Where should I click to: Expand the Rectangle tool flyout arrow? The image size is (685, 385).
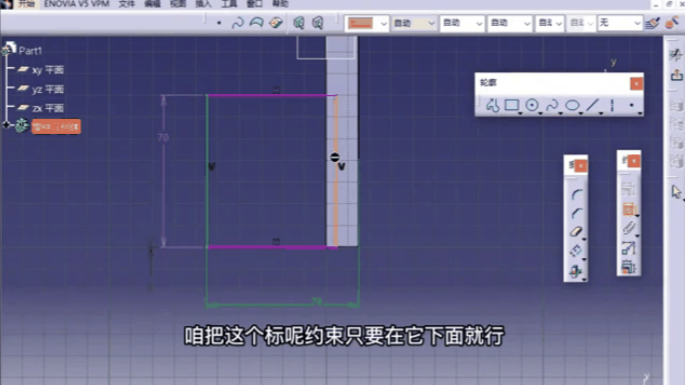click(520, 114)
